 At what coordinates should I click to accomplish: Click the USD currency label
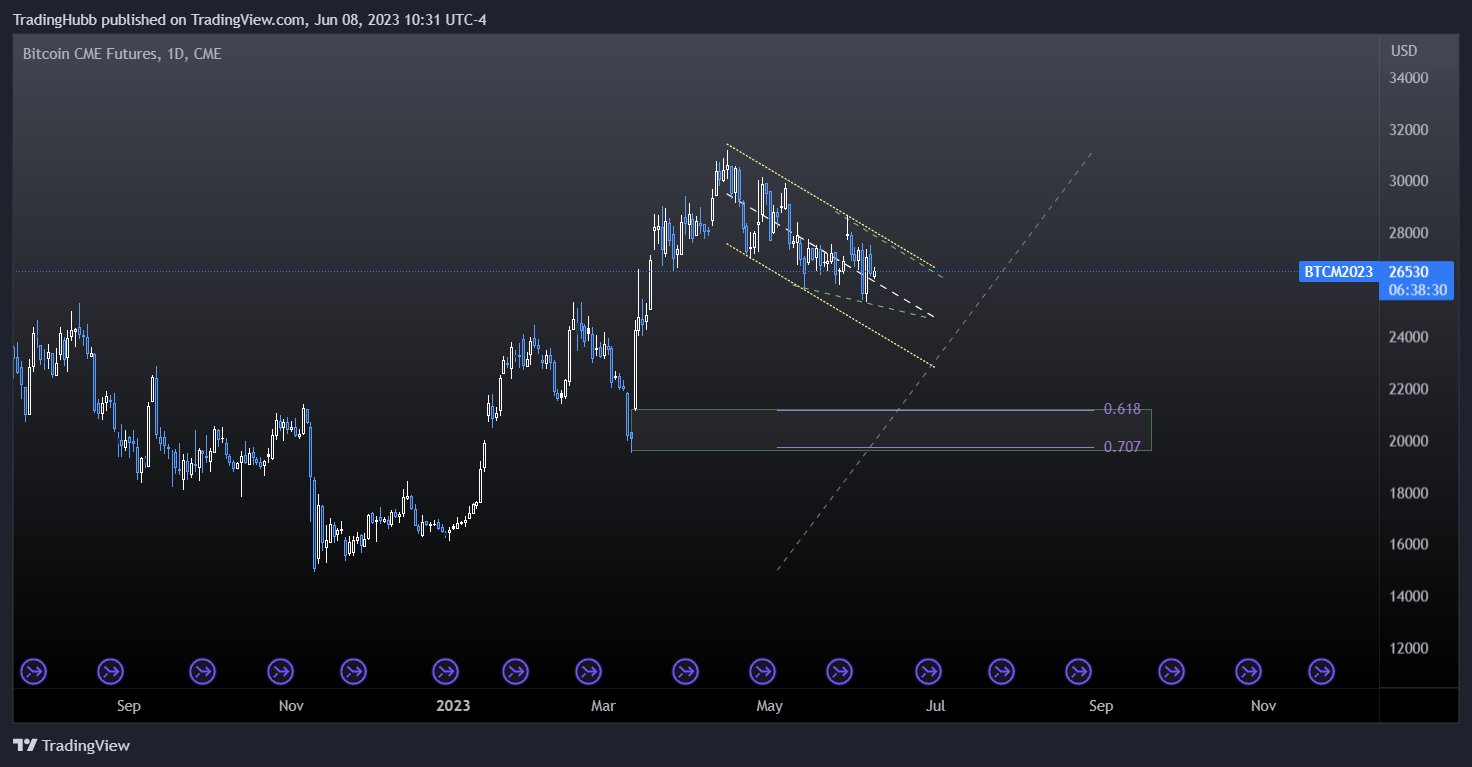coord(1404,51)
